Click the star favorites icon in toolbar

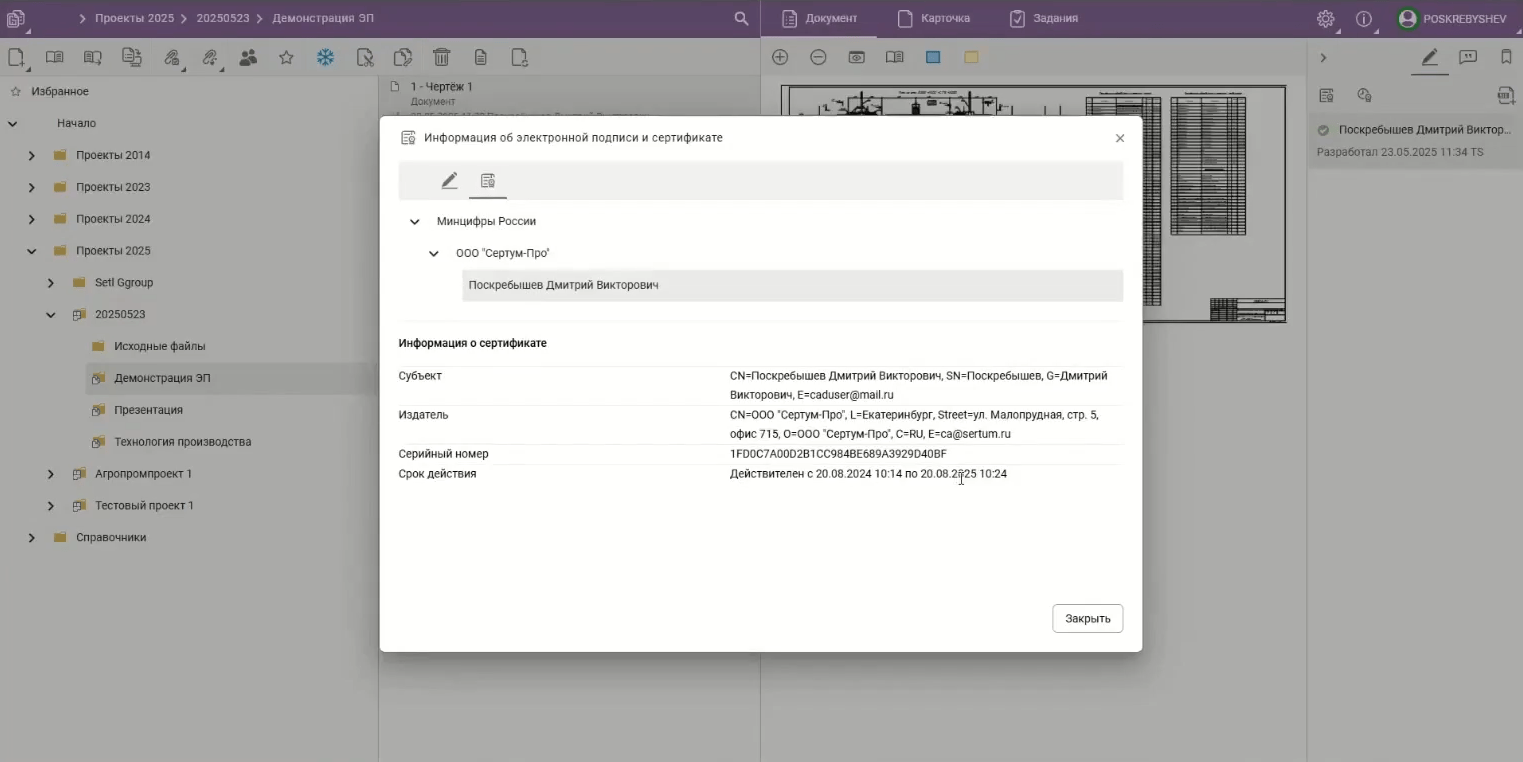click(286, 58)
